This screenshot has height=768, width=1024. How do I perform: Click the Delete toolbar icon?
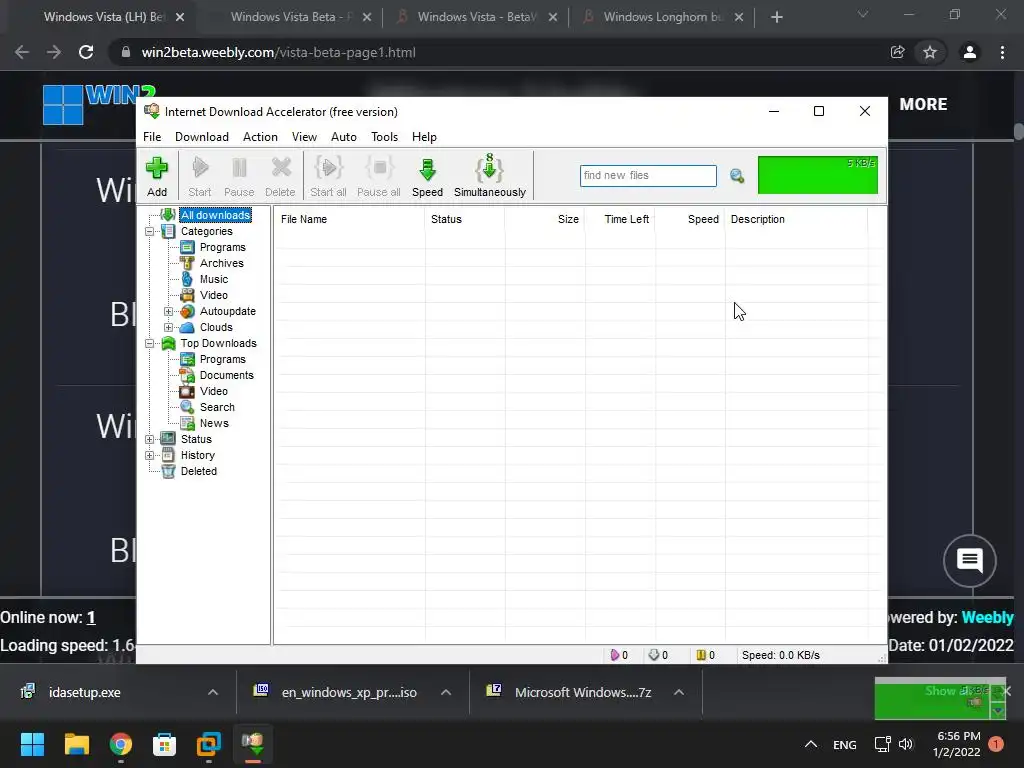(x=280, y=176)
